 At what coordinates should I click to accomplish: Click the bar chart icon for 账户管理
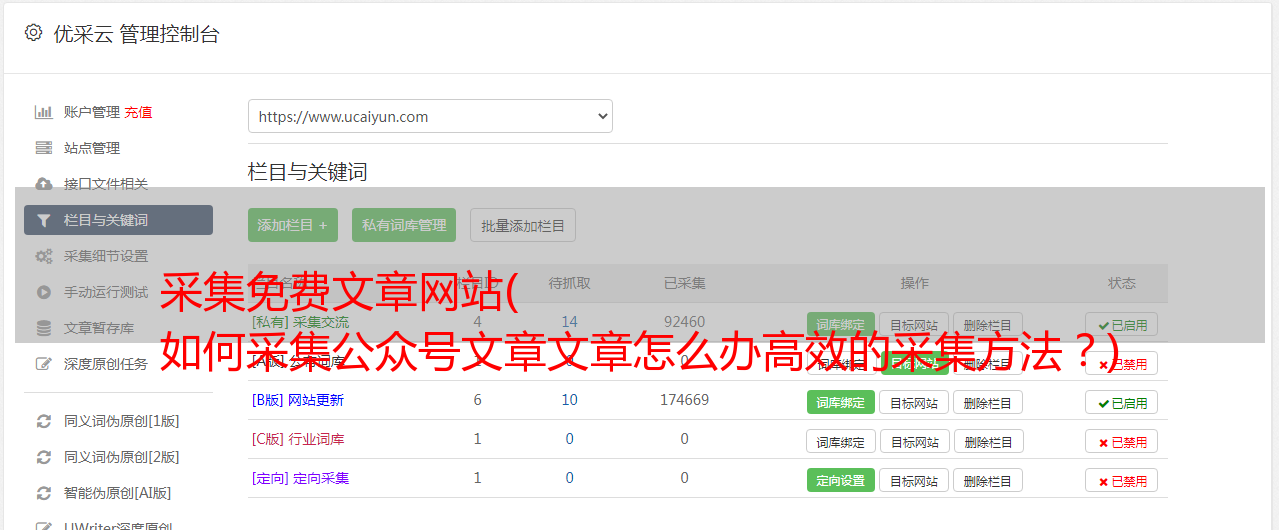point(44,112)
